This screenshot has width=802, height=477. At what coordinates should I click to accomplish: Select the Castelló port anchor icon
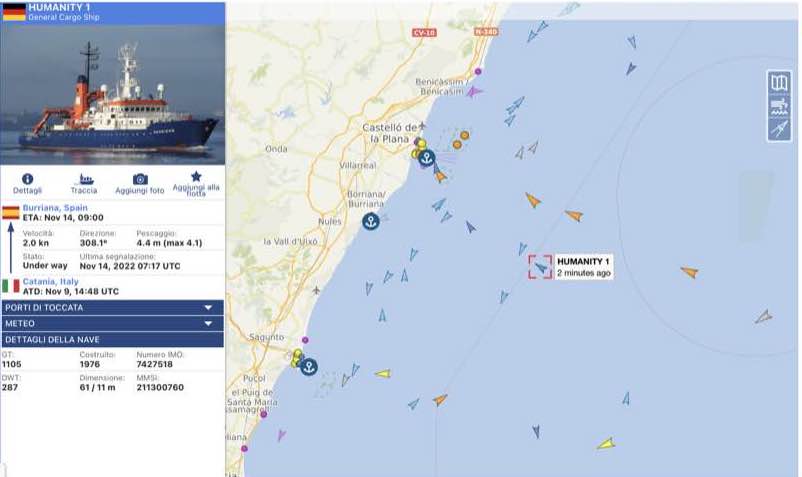coord(427,158)
